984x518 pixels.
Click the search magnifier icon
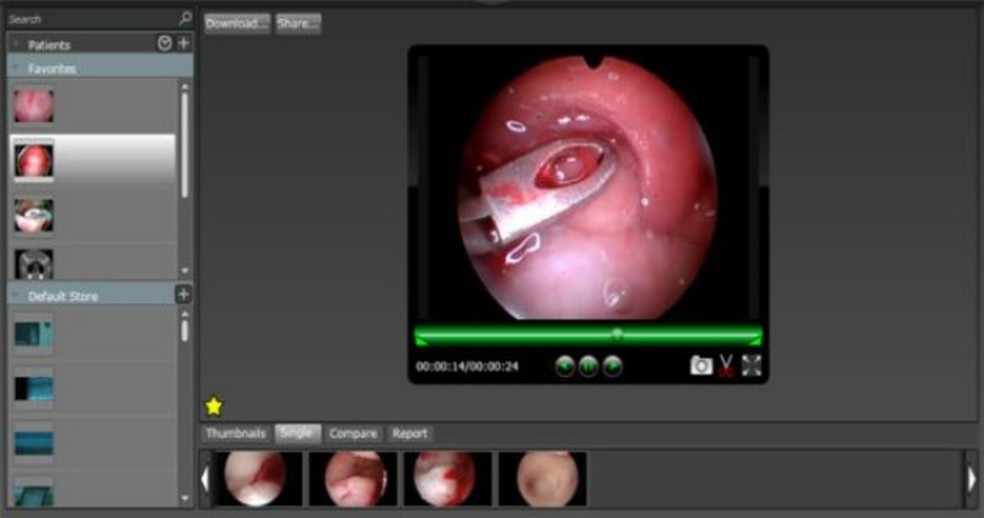[185, 19]
